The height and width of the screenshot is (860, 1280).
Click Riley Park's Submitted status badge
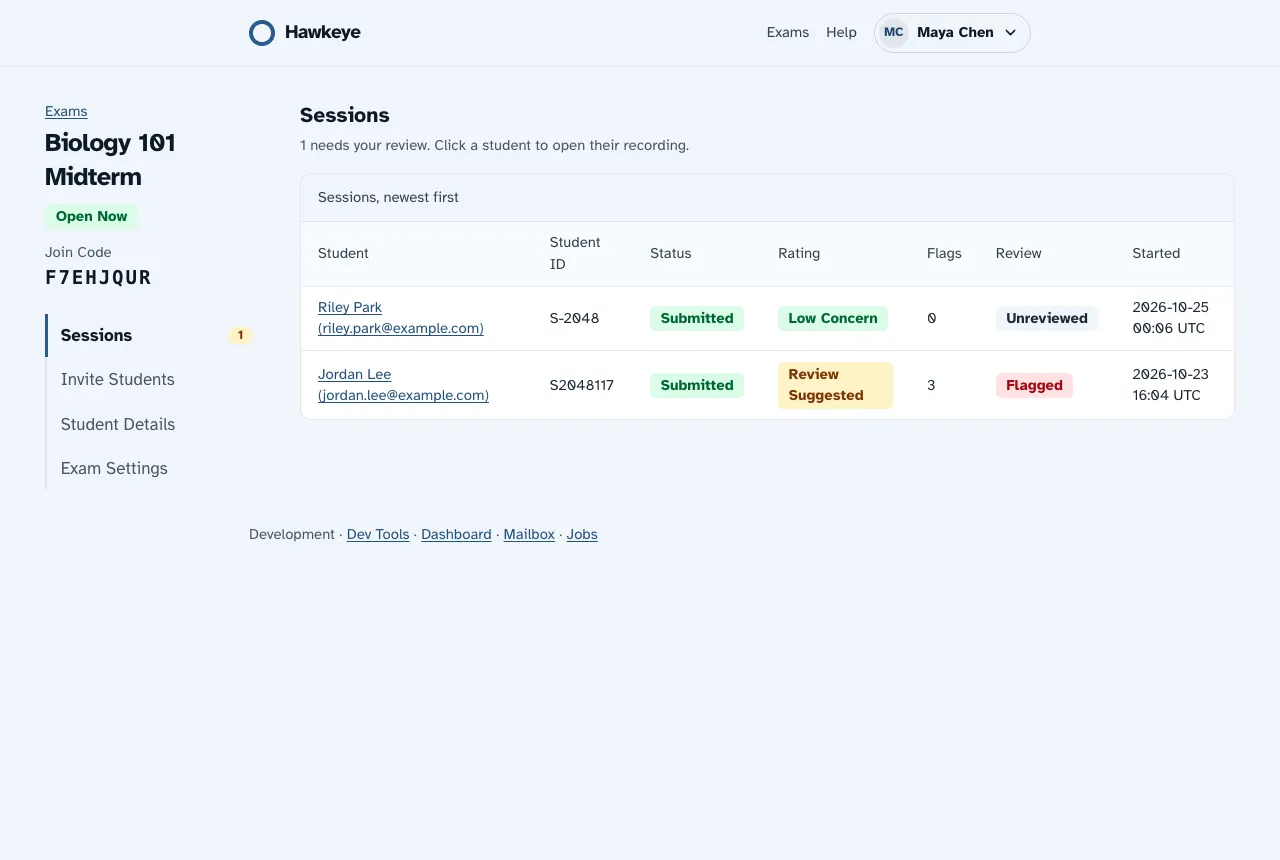click(x=697, y=318)
